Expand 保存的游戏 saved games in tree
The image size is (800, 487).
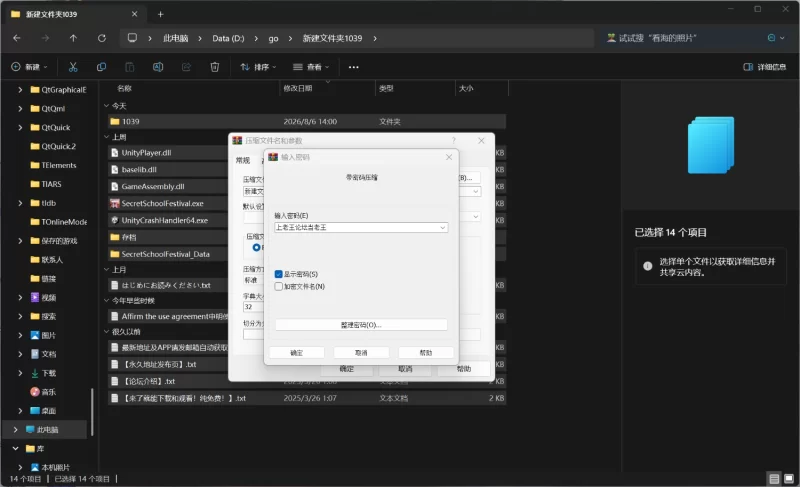click(20, 241)
